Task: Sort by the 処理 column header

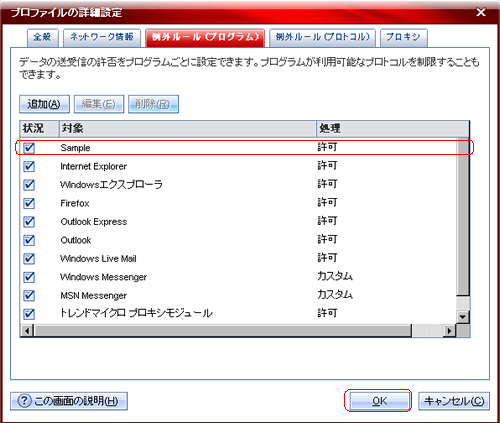Action: tap(393, 129)
